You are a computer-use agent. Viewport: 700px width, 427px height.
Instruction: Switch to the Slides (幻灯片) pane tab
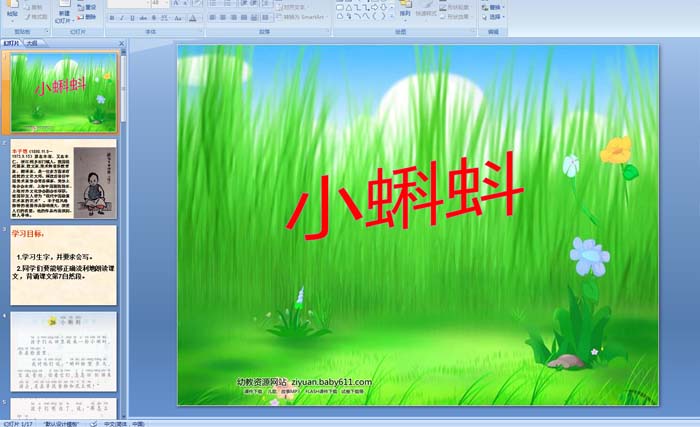click(12, 43)
